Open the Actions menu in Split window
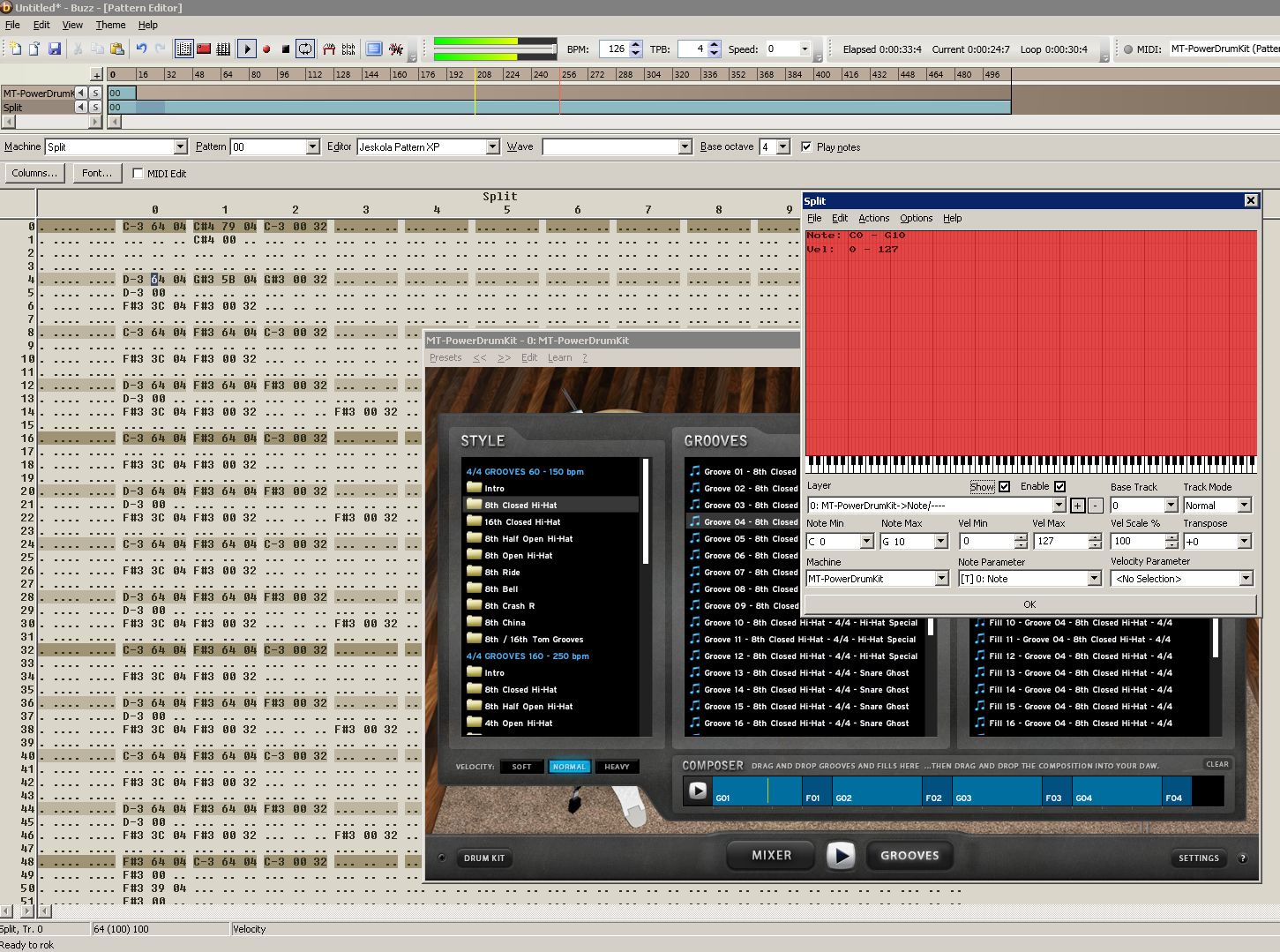Viewport: 1280px width, 952px height. pos(873,218)
